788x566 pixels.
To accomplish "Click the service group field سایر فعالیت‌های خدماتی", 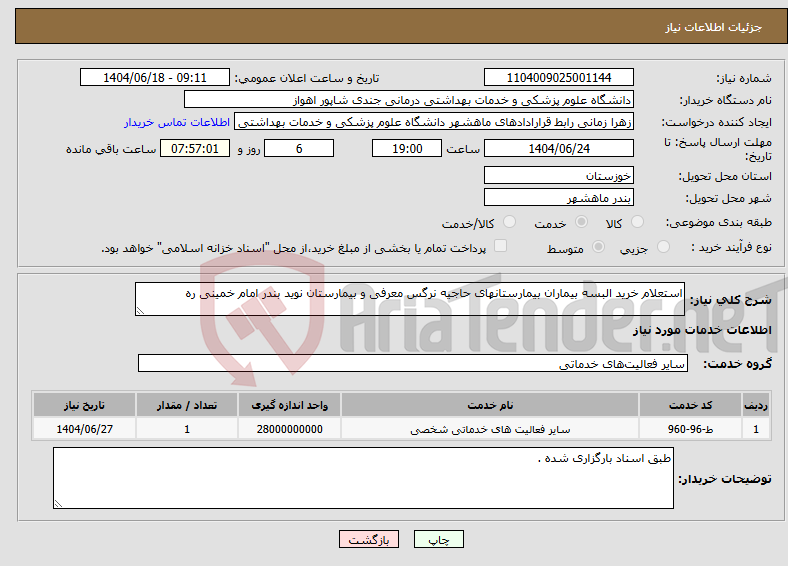I will (x=413, y=363).
